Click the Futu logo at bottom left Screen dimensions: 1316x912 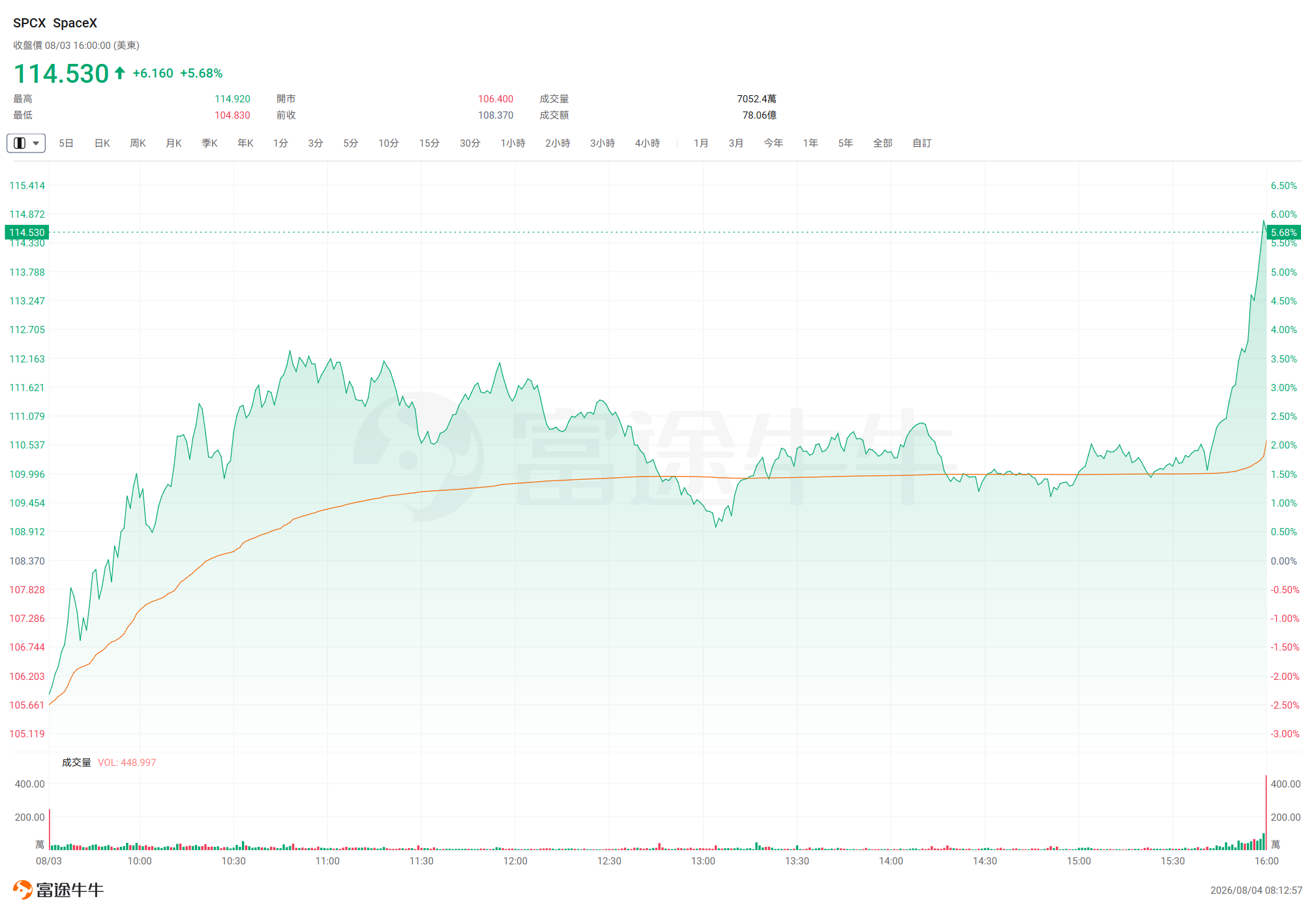pyautogui.click(x=59, y=890)
